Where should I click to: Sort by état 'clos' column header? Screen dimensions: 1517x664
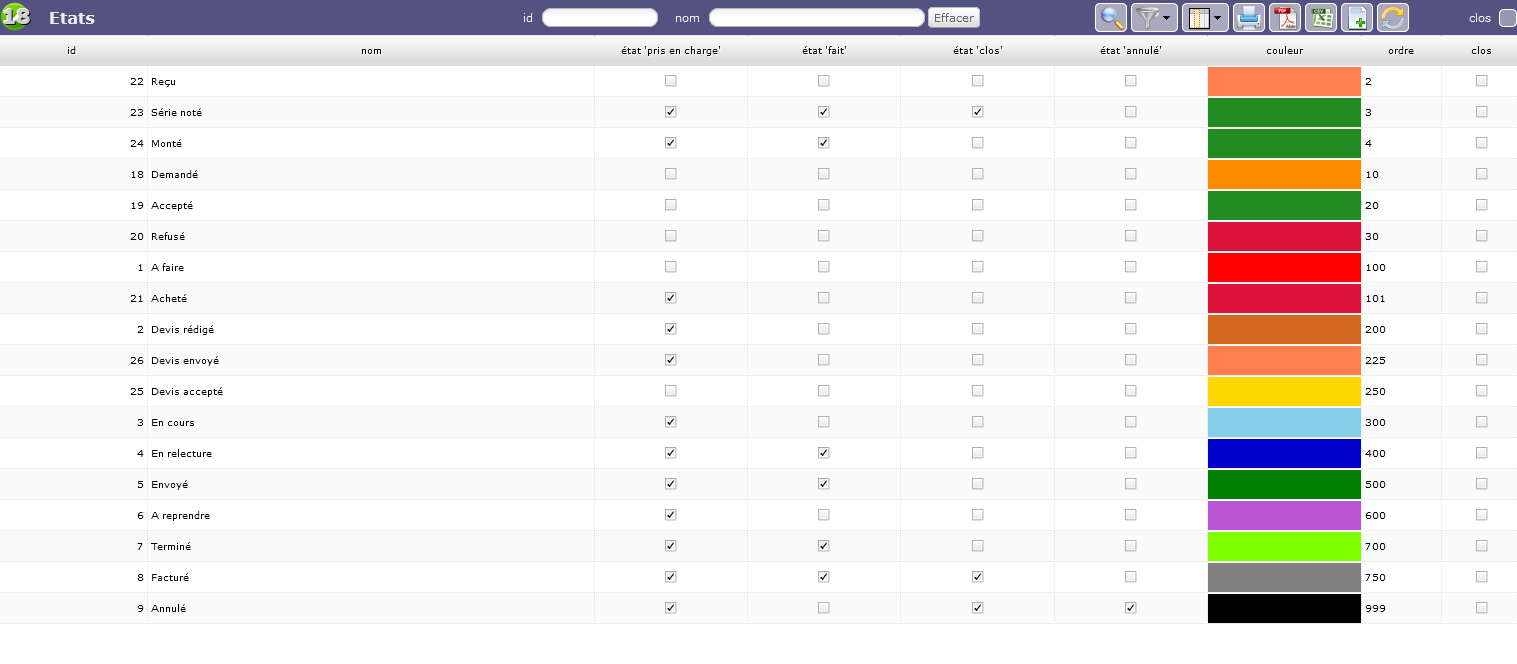(977, 50)
